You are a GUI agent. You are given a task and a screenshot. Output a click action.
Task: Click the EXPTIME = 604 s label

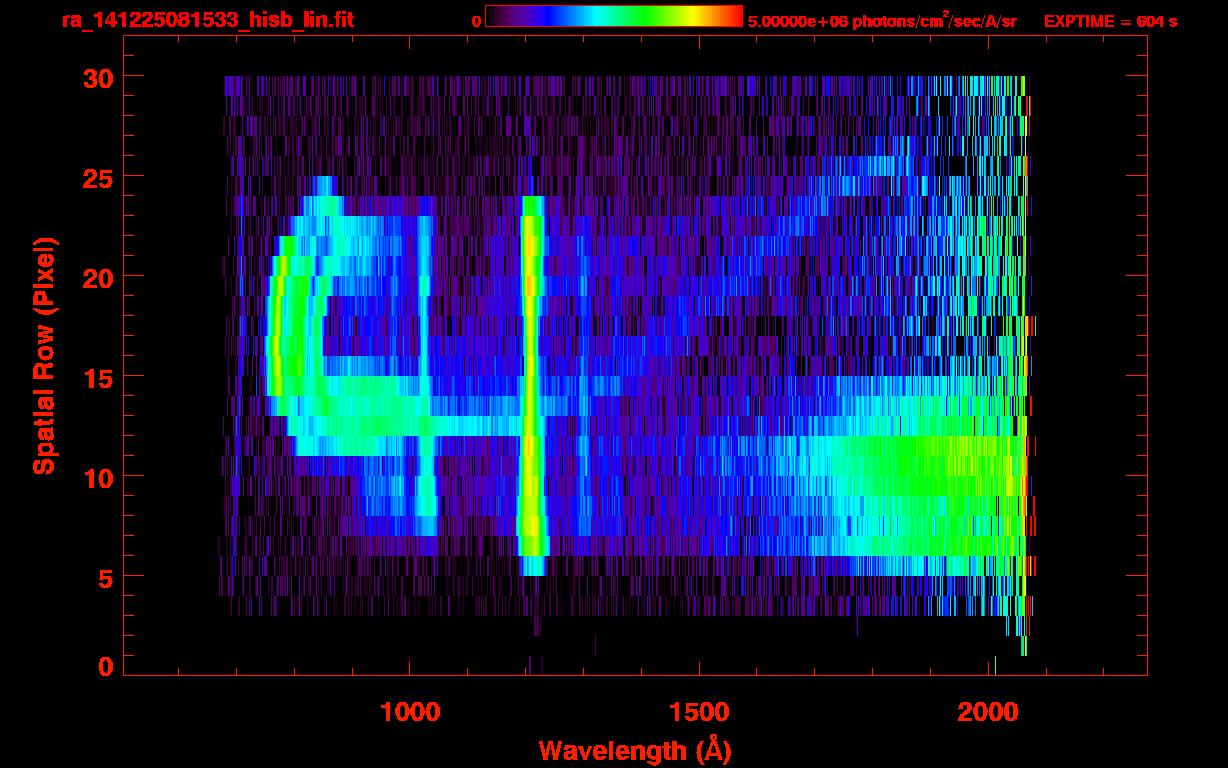(1110, 21)
